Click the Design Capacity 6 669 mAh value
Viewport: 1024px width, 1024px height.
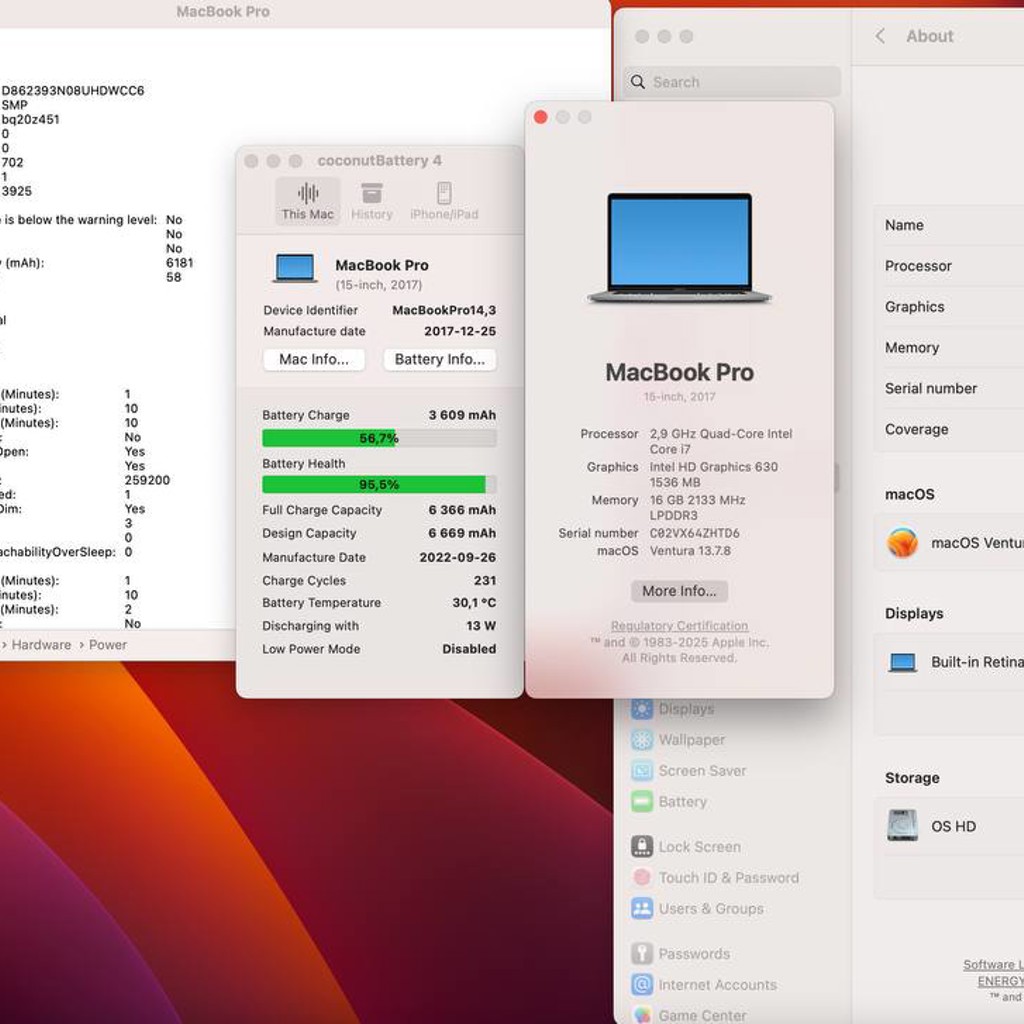pos(462,533)
